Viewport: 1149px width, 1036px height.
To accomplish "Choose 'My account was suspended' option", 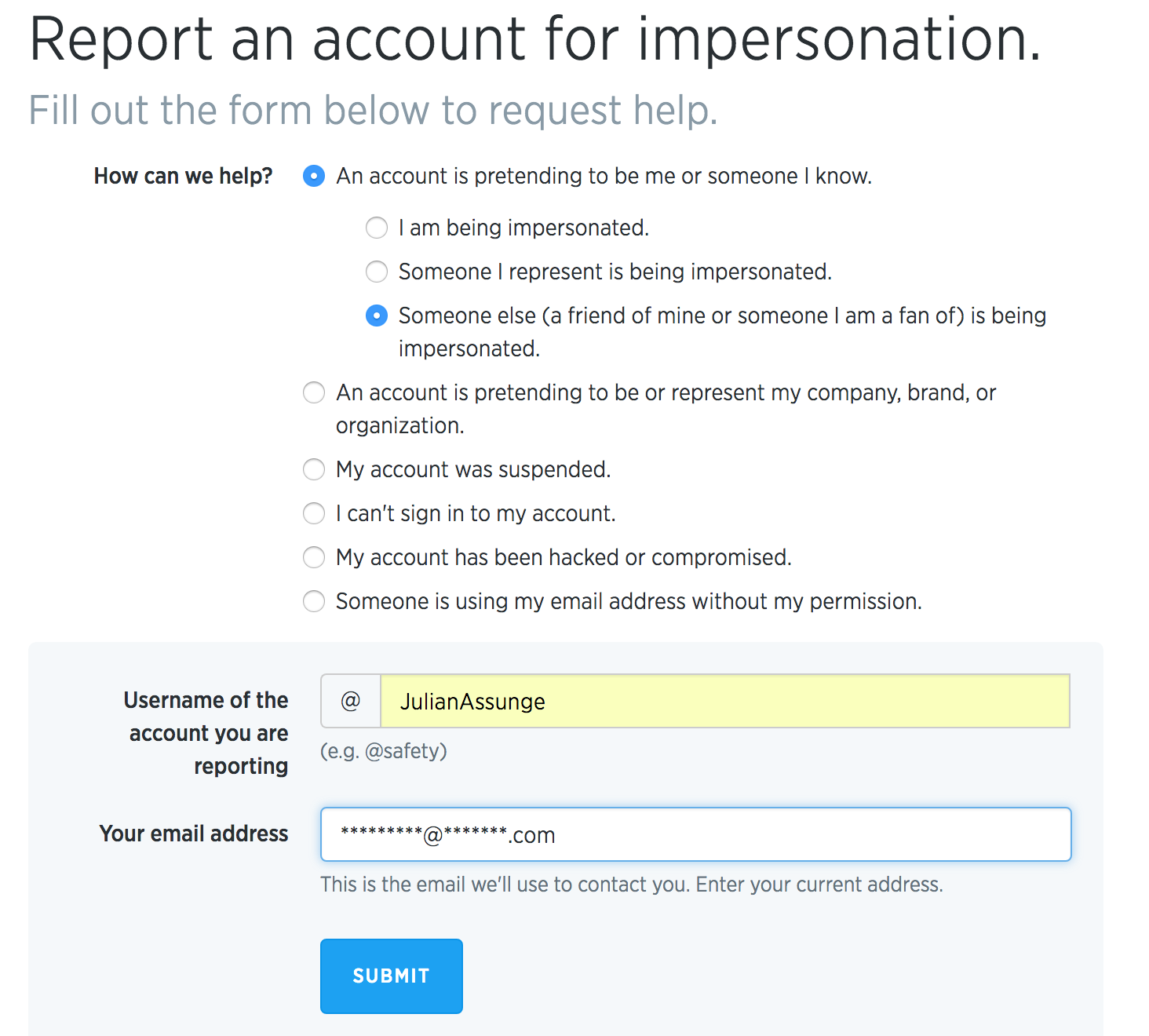I will tap(314, 469).
